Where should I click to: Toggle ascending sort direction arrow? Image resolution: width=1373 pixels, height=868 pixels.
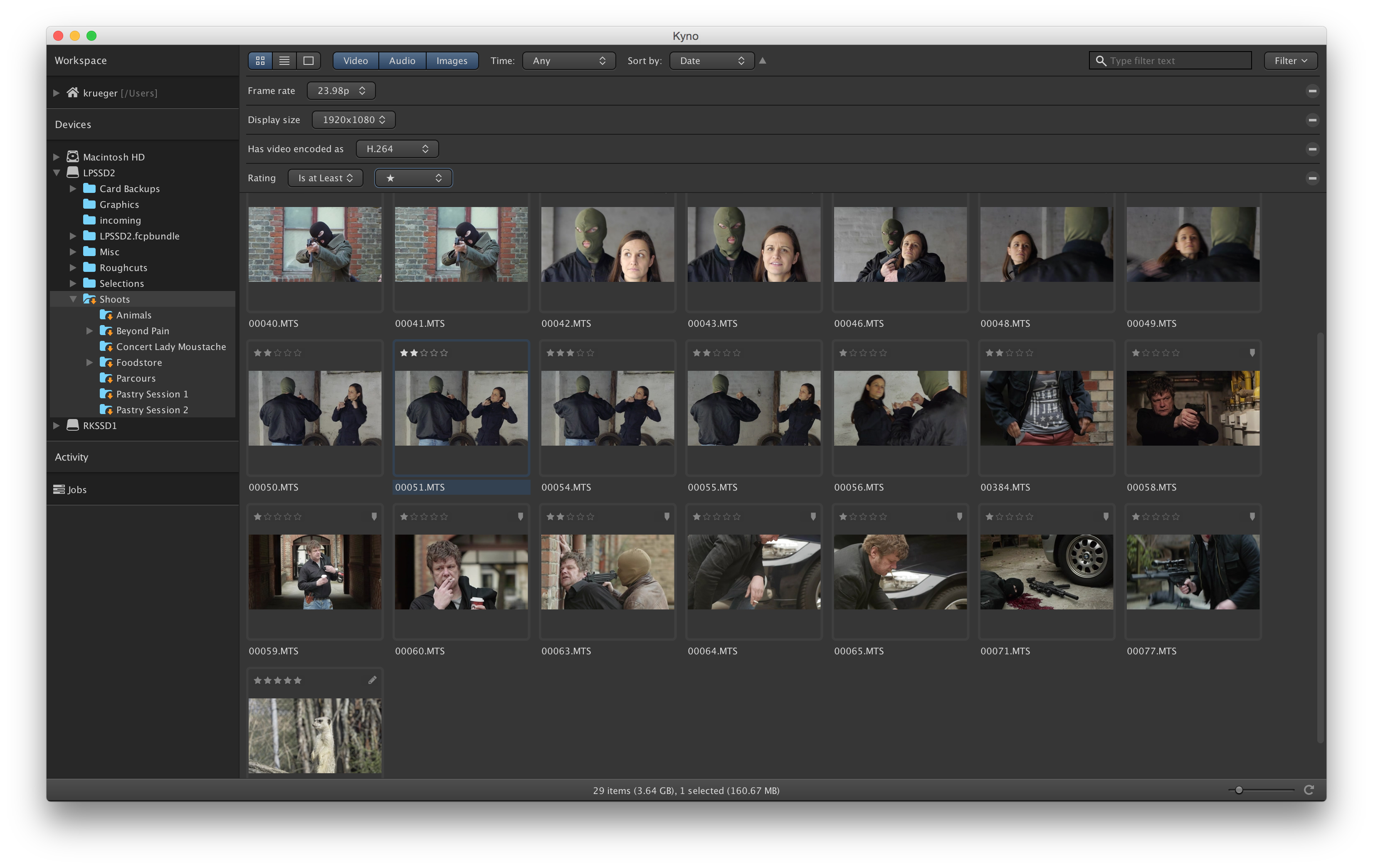[x=762, y=60]
